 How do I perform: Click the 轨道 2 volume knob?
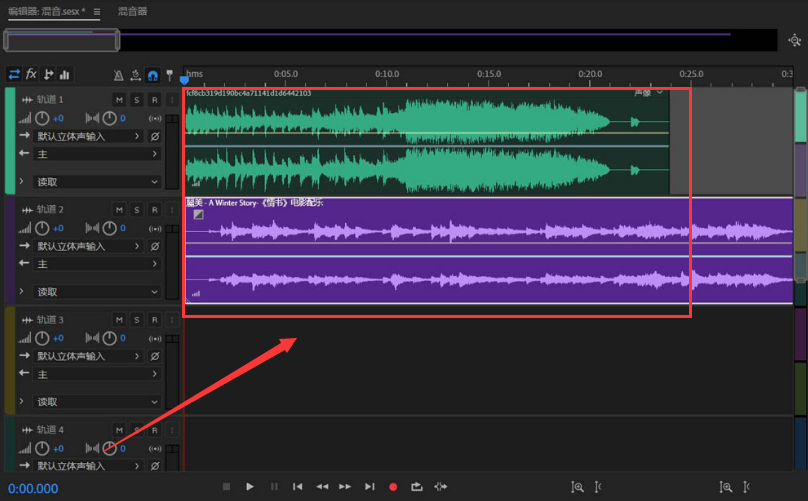coord(42,228)
